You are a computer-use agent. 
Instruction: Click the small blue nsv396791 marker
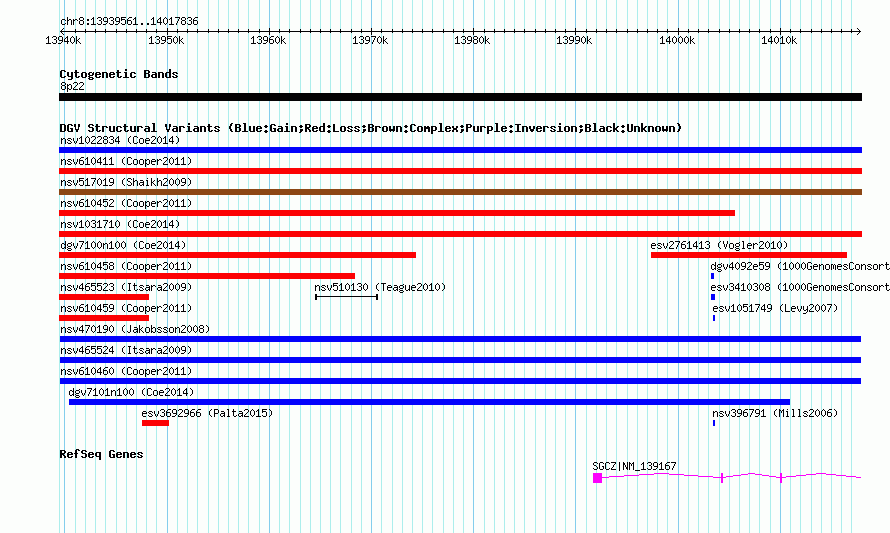click(714, 423)
